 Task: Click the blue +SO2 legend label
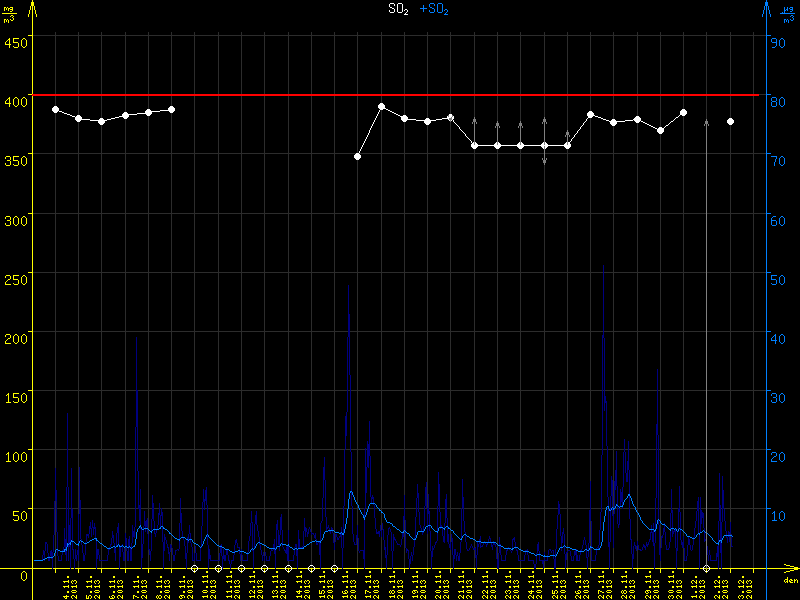click(x=434, y=9)
